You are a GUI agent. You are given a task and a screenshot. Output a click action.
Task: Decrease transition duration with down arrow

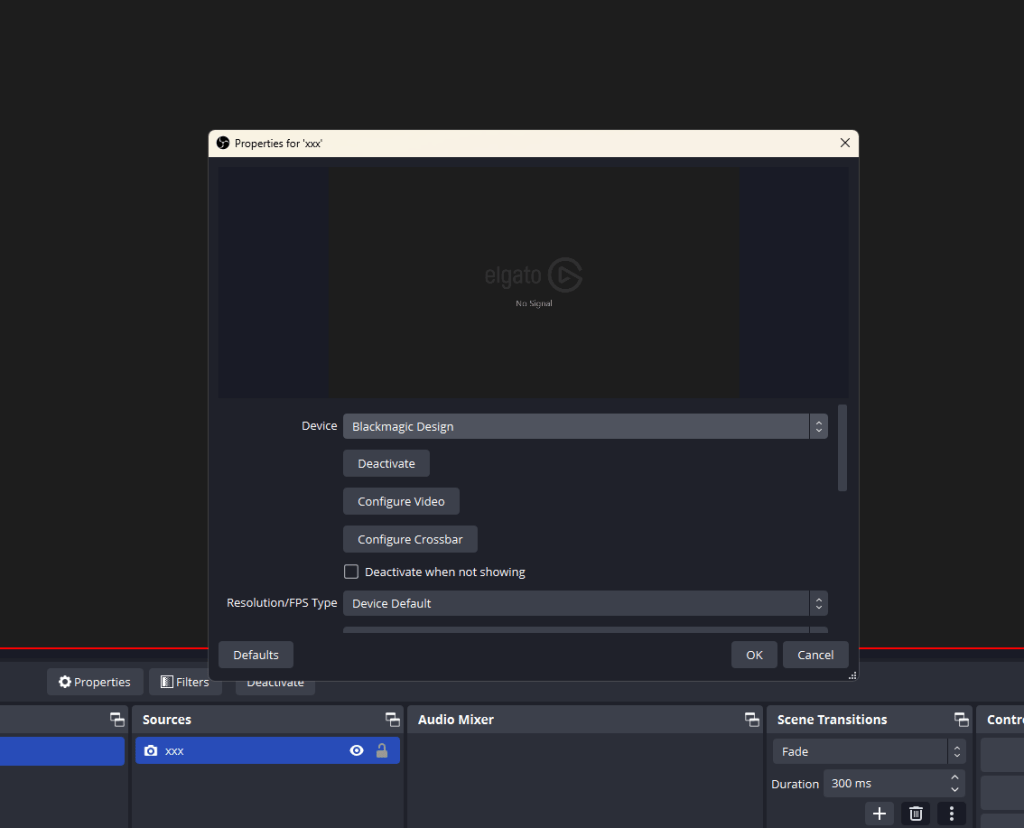(x=955, y=789)
